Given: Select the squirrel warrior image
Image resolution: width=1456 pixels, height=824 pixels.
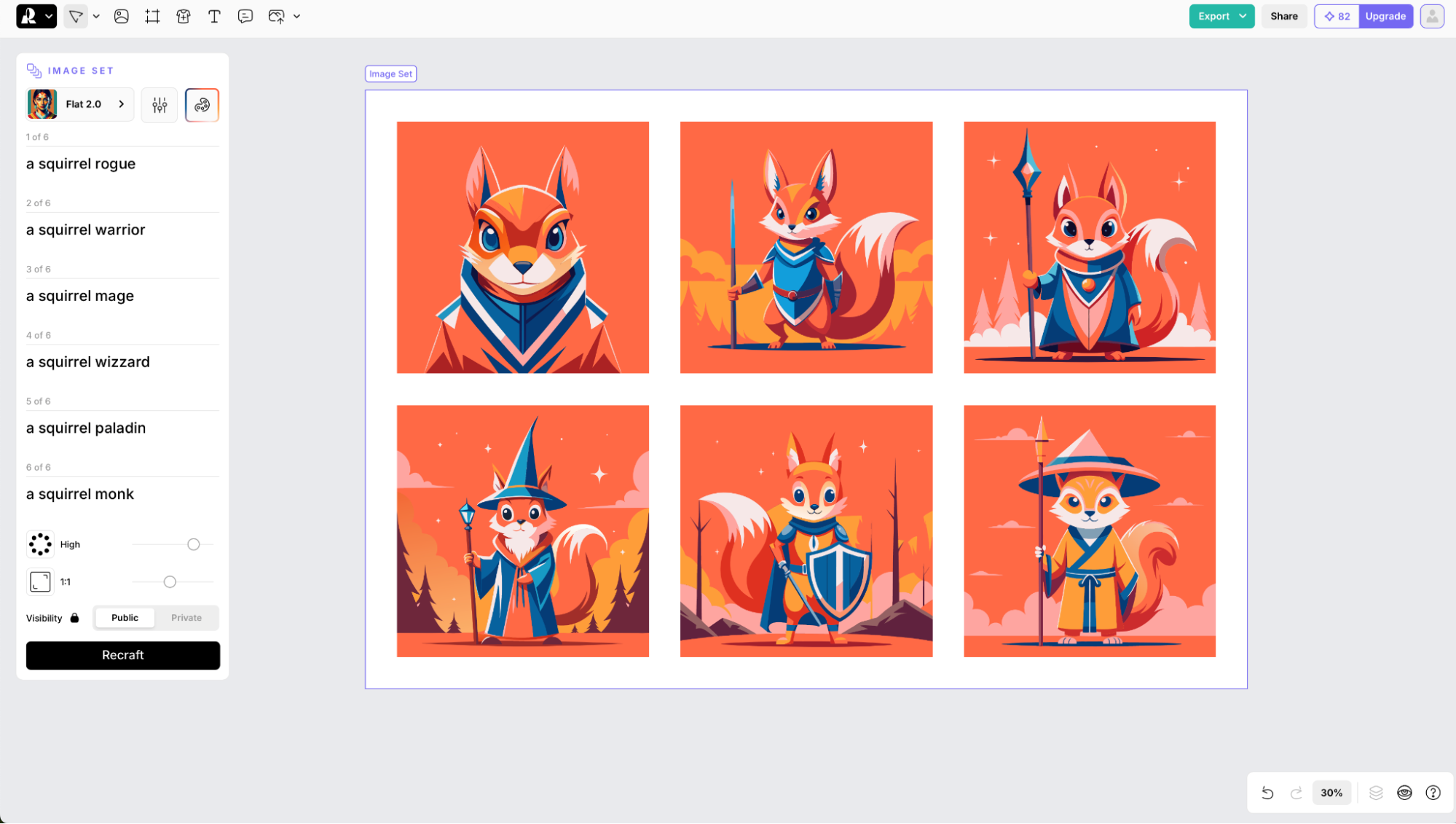Looking at the screenshot, I should pyautogui.click(x=806, y=247).
